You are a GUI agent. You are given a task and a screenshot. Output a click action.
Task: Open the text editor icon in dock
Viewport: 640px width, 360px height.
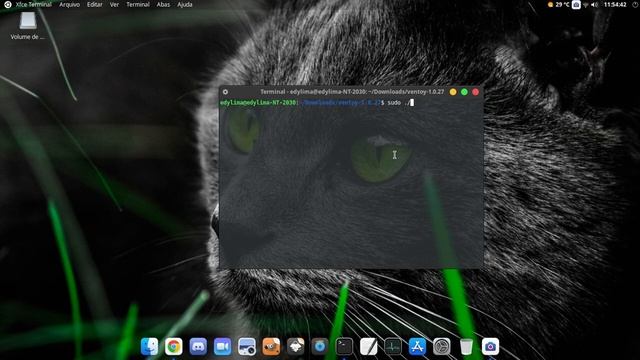click(369, 347)
